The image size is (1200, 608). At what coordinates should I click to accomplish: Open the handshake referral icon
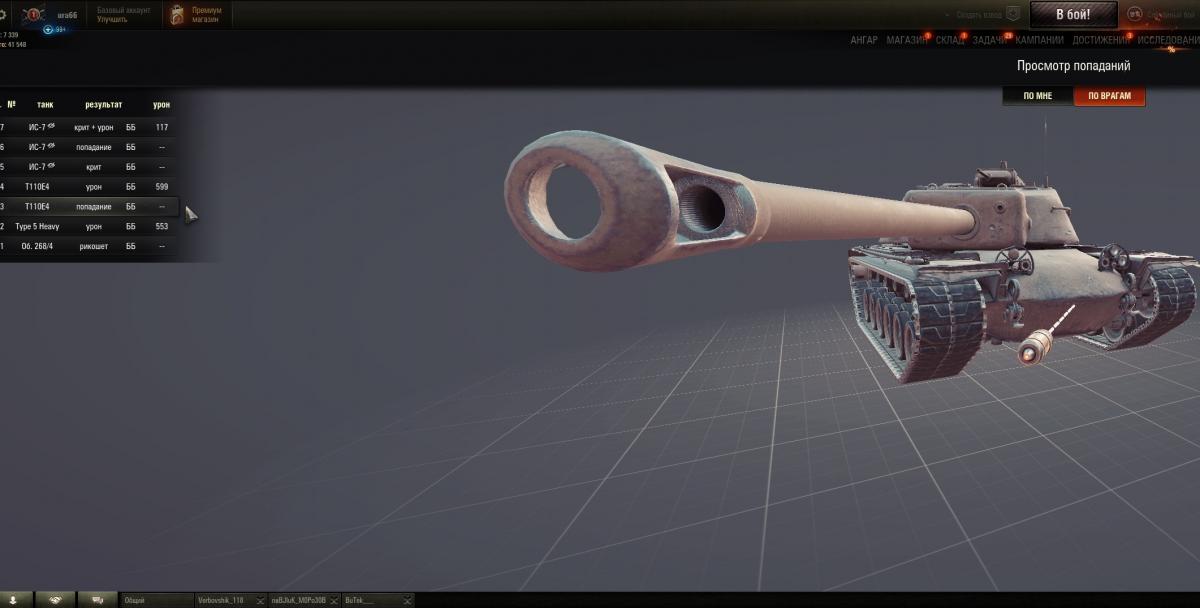click(x=56, y=600)
